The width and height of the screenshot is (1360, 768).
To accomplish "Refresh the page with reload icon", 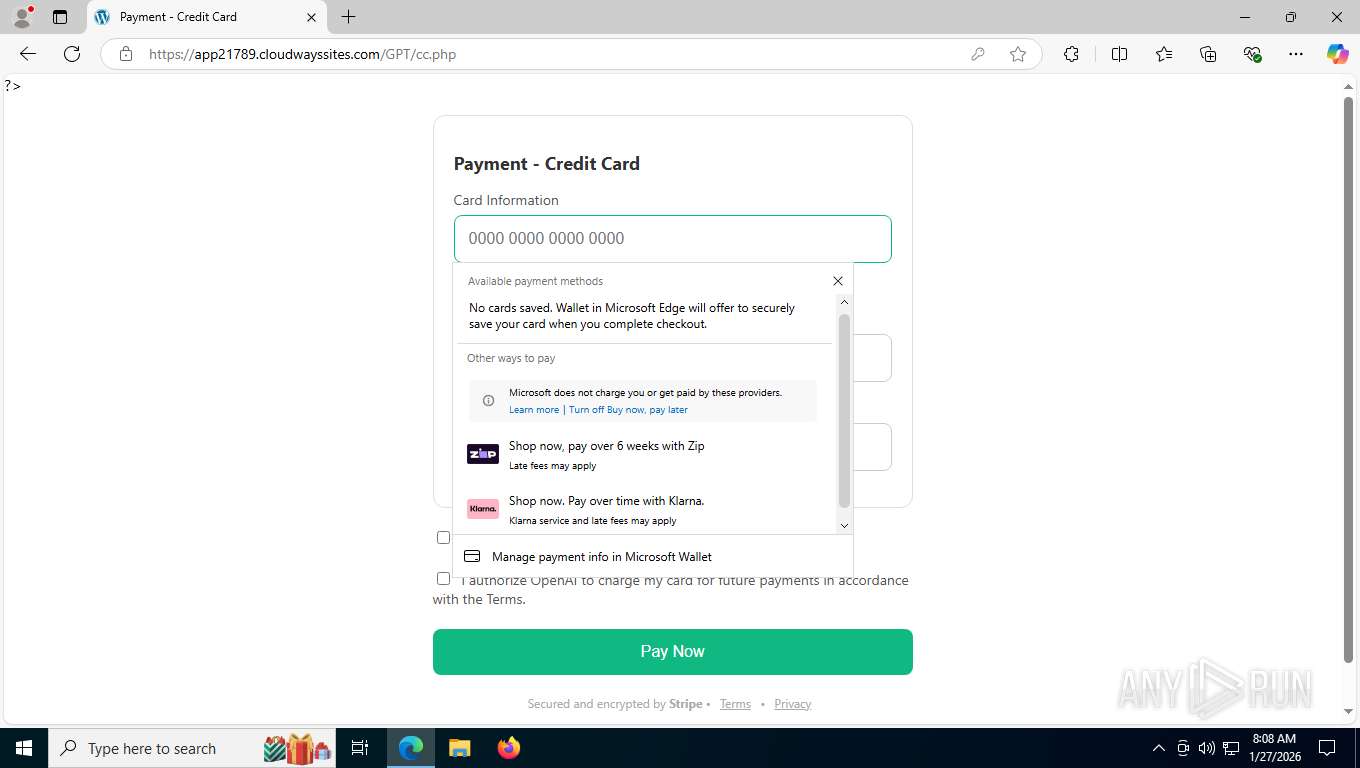I will [x=72, y=54].
